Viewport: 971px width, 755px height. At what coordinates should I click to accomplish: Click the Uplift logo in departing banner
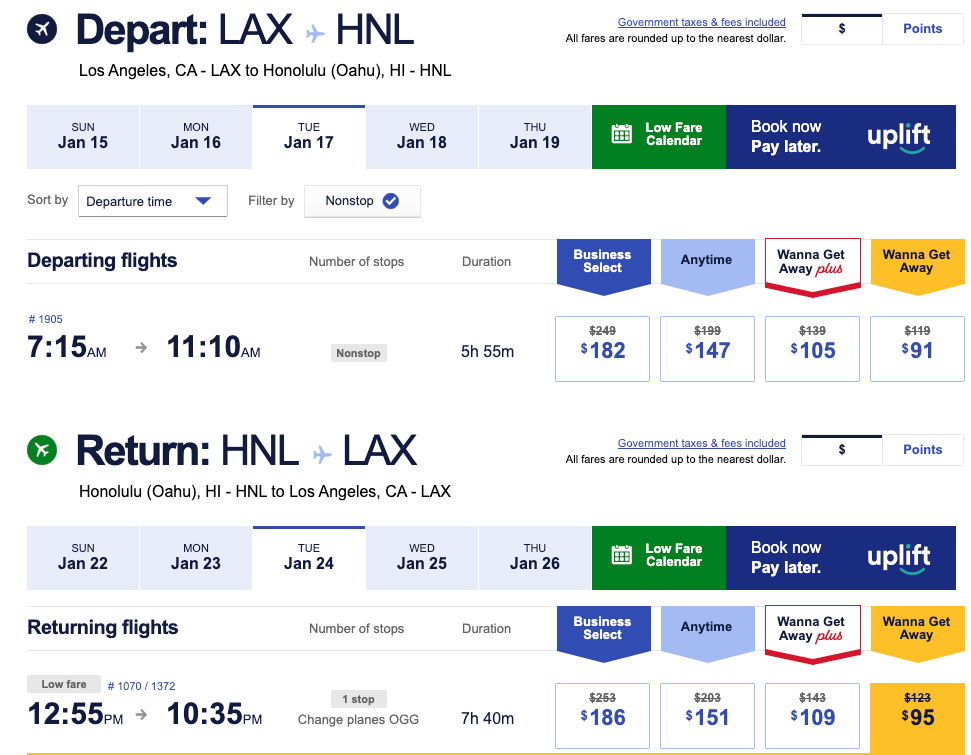click(898, 136)
